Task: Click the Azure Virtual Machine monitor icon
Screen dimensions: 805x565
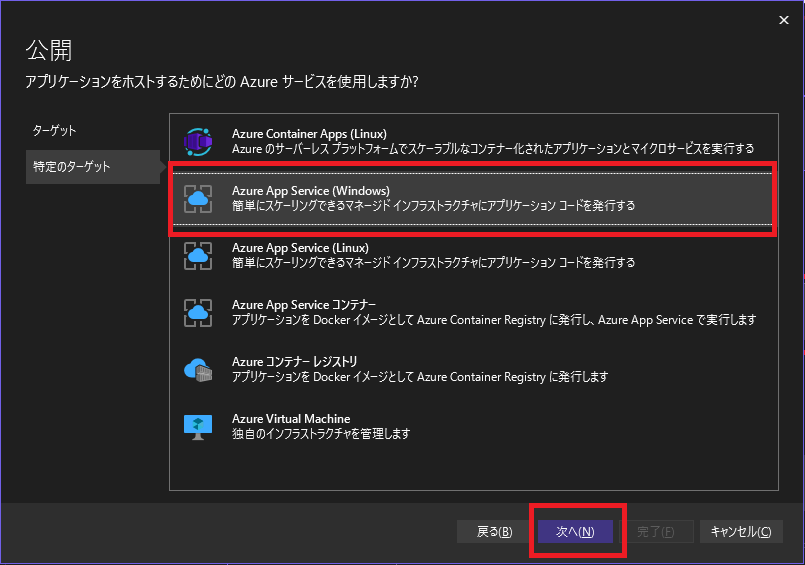Action: coord(198,427)
